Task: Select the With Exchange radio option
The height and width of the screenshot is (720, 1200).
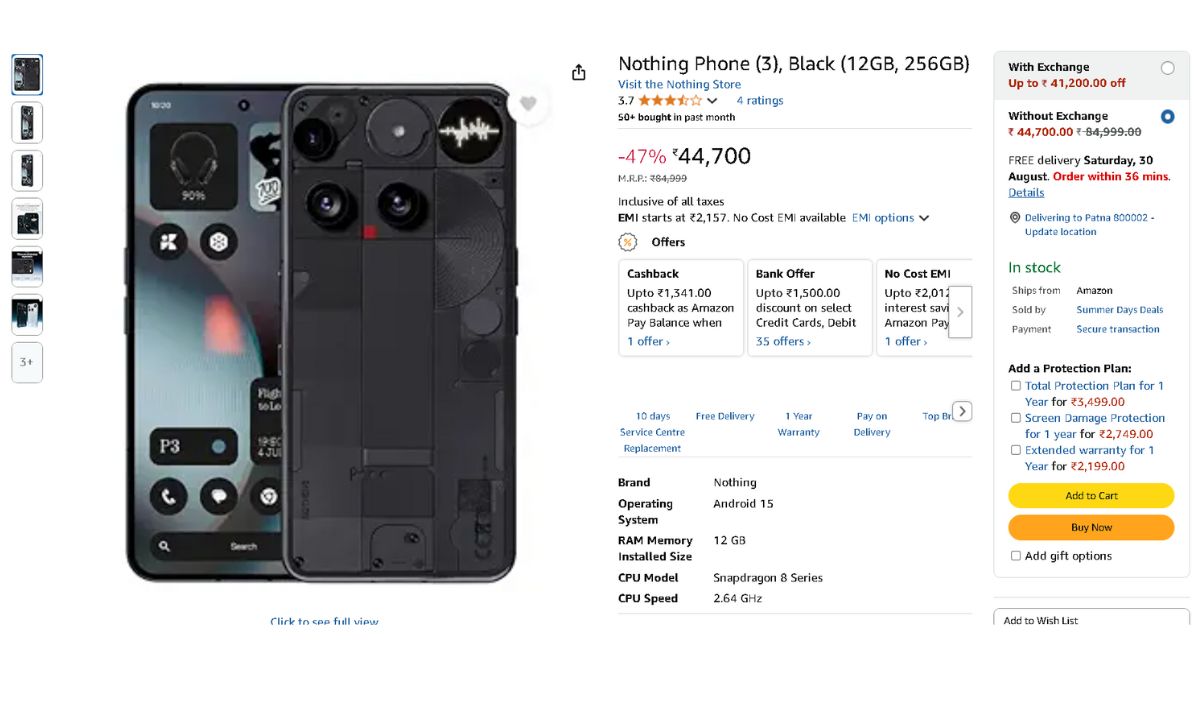Action: click(1167, 68)
